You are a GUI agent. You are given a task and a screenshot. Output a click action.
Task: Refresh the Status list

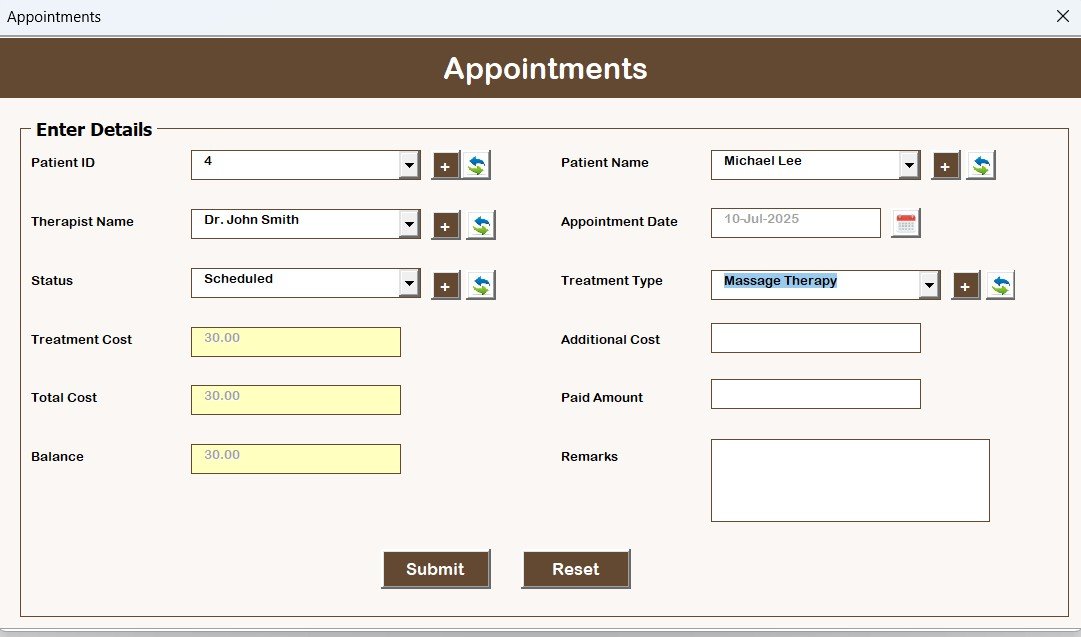(x=481, y=285)
